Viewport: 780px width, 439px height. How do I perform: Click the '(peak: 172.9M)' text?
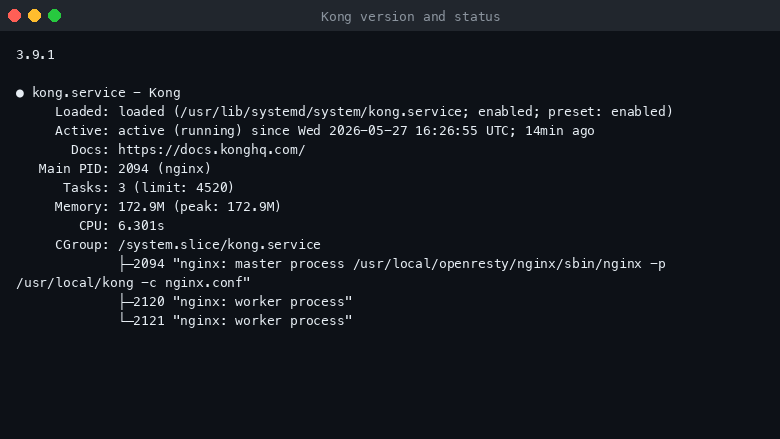pos(227,207)
